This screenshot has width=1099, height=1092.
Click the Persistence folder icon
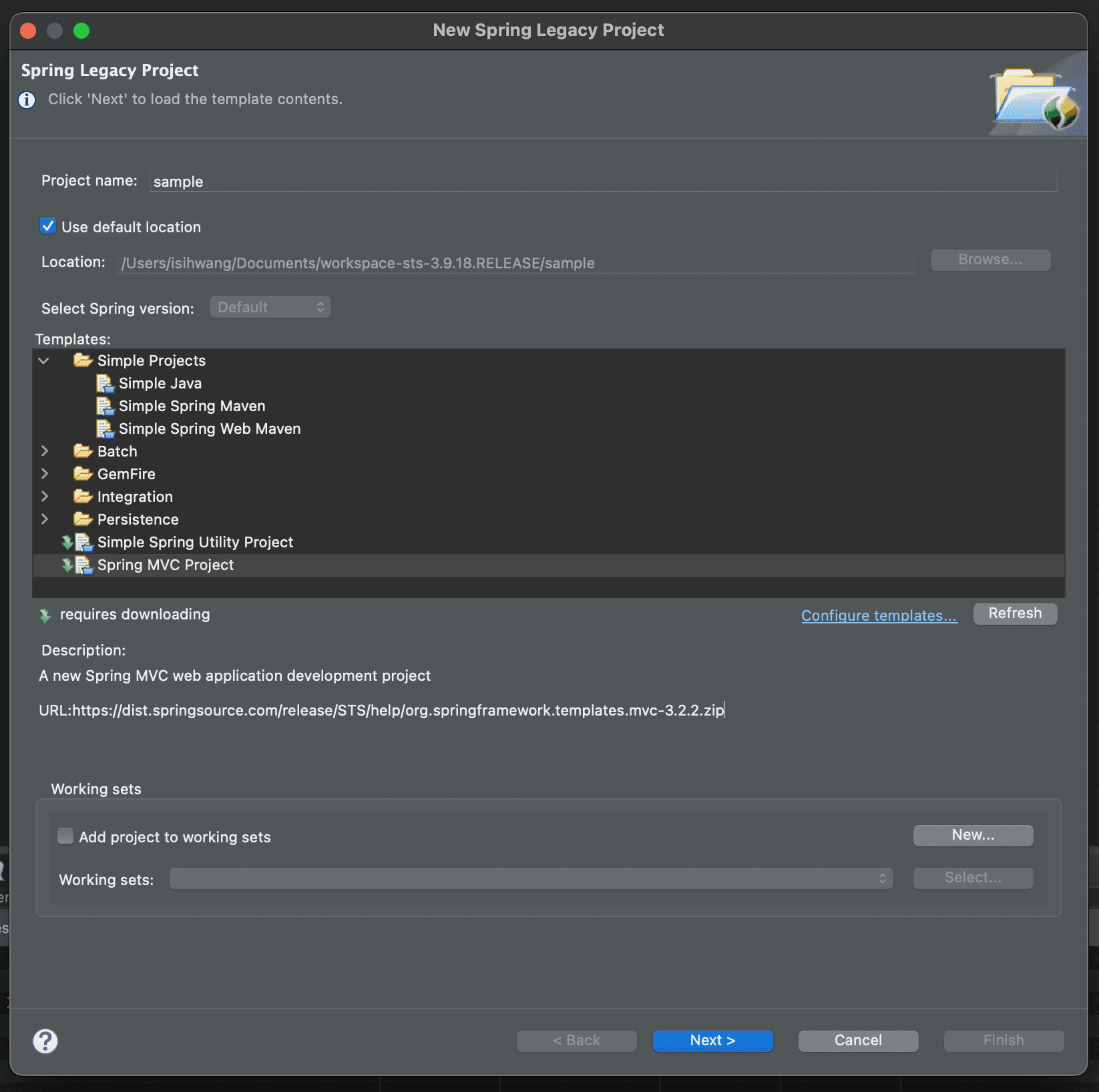pyautogui.click(x=83, y=519)
